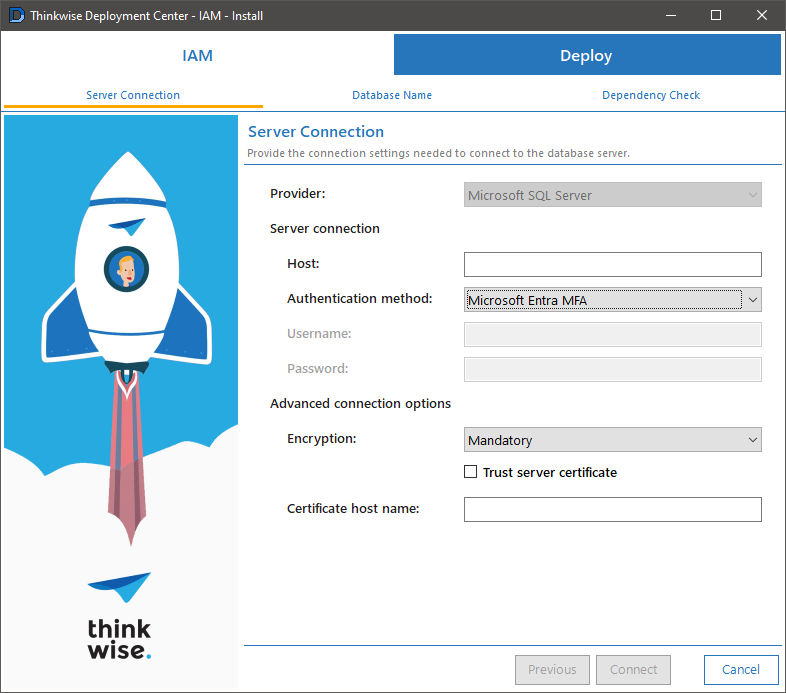The image size is (786, 693).
Task: Enable Trust server certificate checkbox
Action: [470, 472]
